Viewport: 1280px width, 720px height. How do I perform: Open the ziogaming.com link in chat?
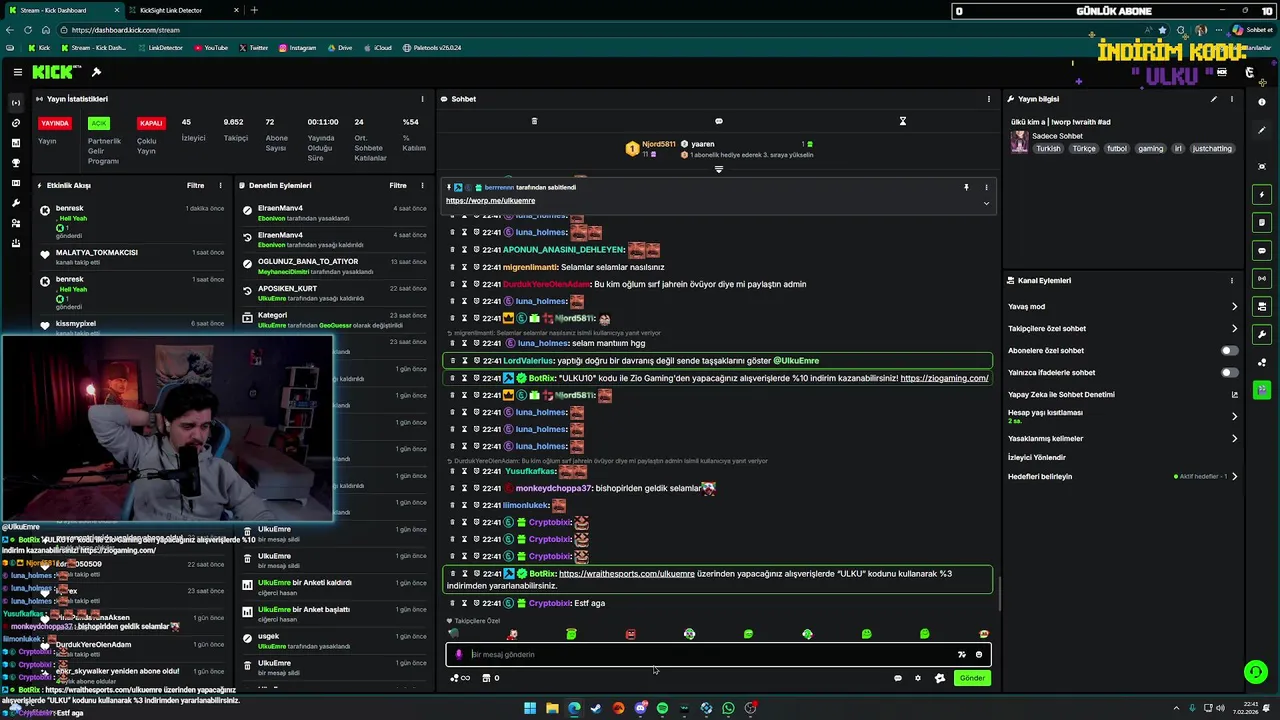[x=944, y=378]
